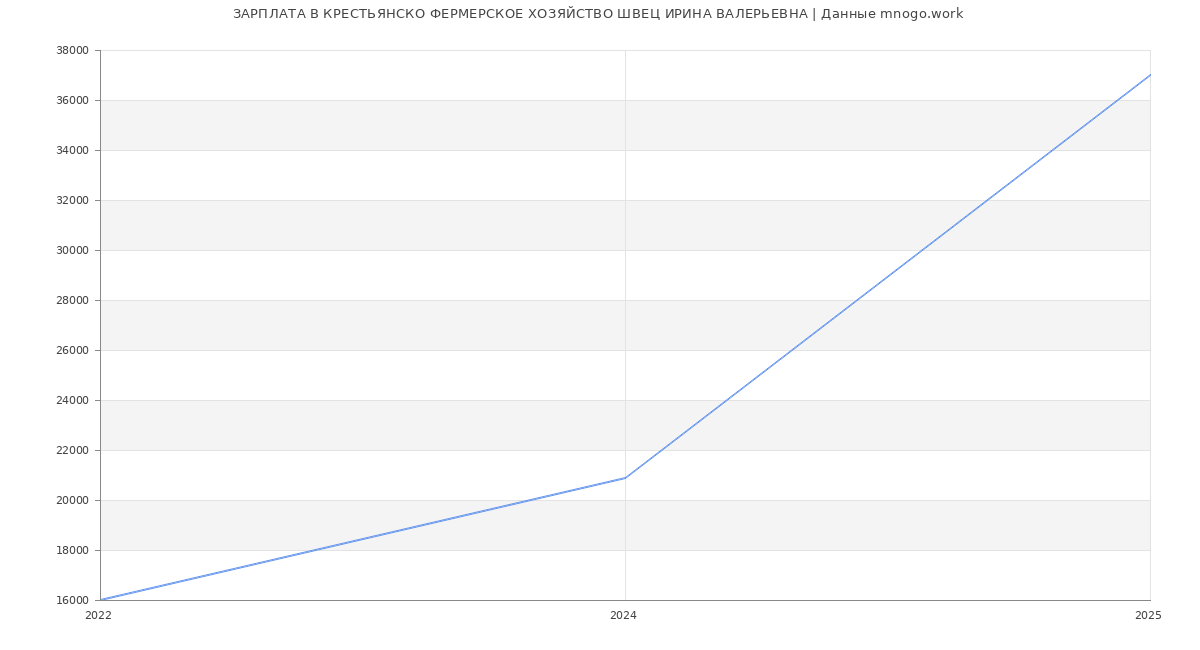The height and width of the screenshot is (650, 1200).
Task: Click the 24000 y-axis label
Action: pos(72,400)
